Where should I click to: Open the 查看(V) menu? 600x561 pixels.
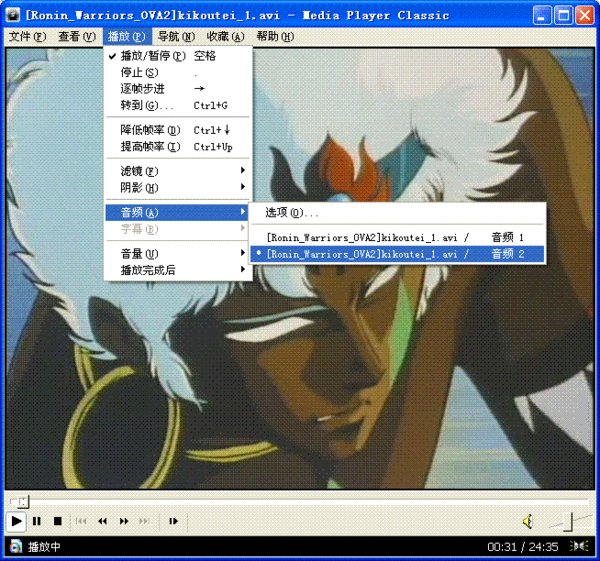(x=77, y=37)
